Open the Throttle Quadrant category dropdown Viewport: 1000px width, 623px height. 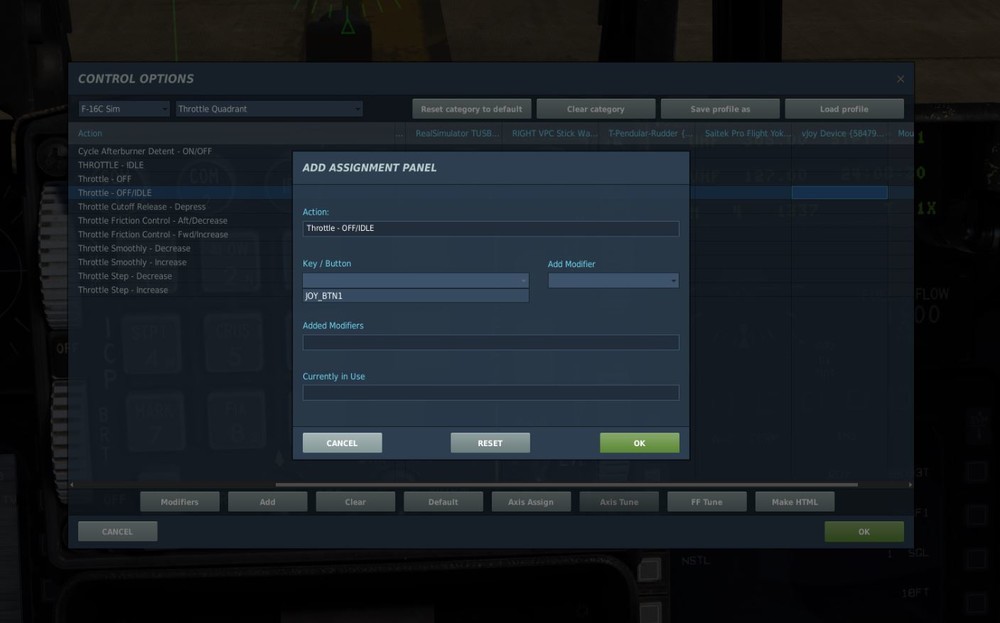click(x=269, y=109)
